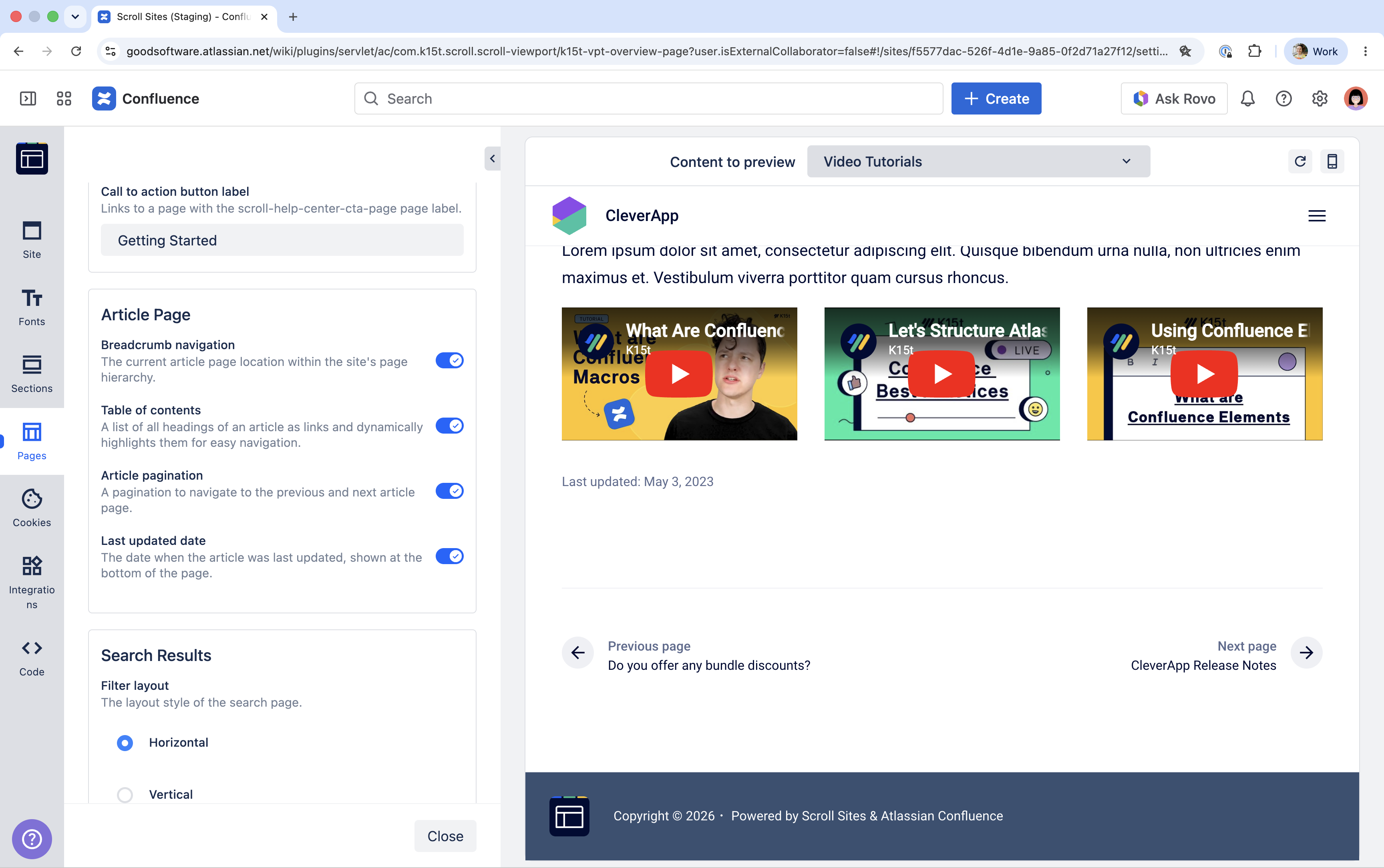Image resolution: width=1384 pixels, height=868 pixels.
Task: Open browser extensions puzzle icon
Action: pos(1255,51)
